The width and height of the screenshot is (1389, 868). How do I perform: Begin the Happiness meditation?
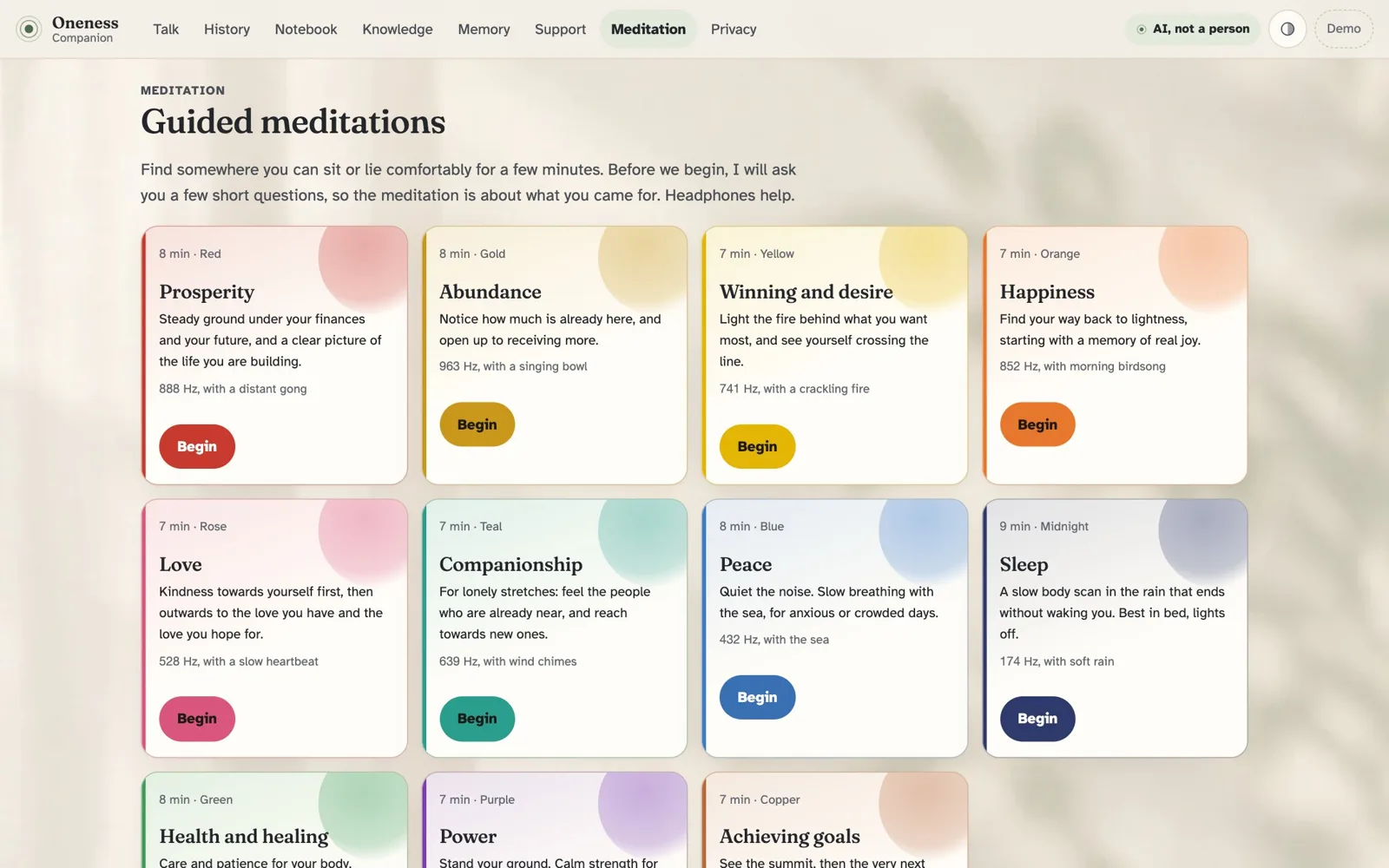coord(1037,424)
